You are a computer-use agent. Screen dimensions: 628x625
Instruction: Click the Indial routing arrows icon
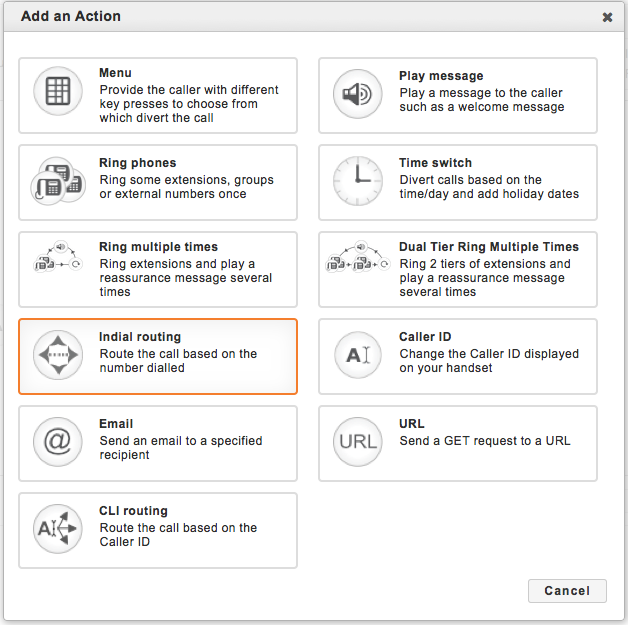58,355
